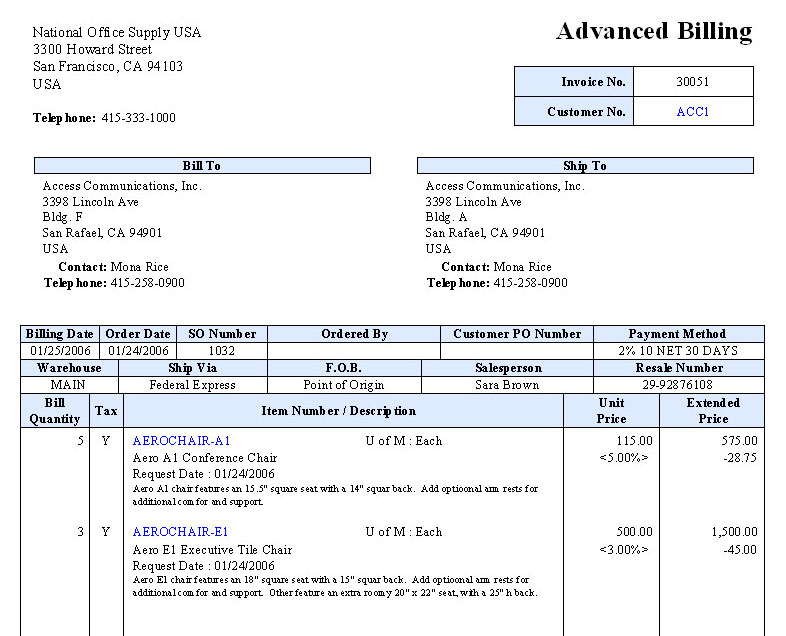Open the AEROCHAIR-E1 item link
Viewport: 786px width, 636px height.
(180, 532)
